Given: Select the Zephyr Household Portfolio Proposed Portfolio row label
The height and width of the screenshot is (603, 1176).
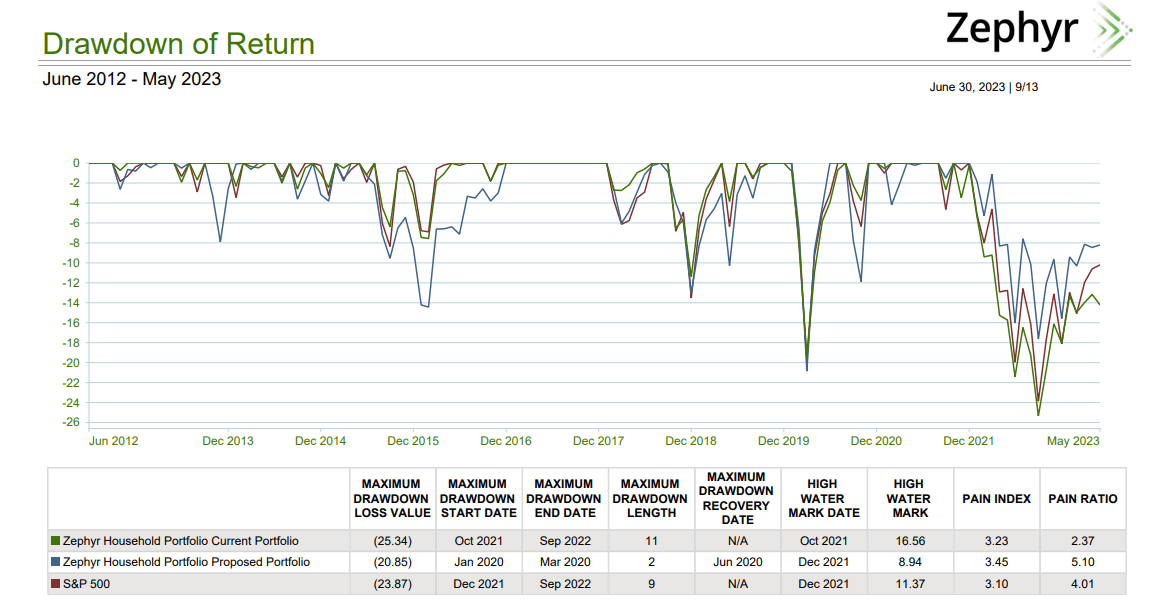Looking at the screenshot, I should tap(186, 562).
